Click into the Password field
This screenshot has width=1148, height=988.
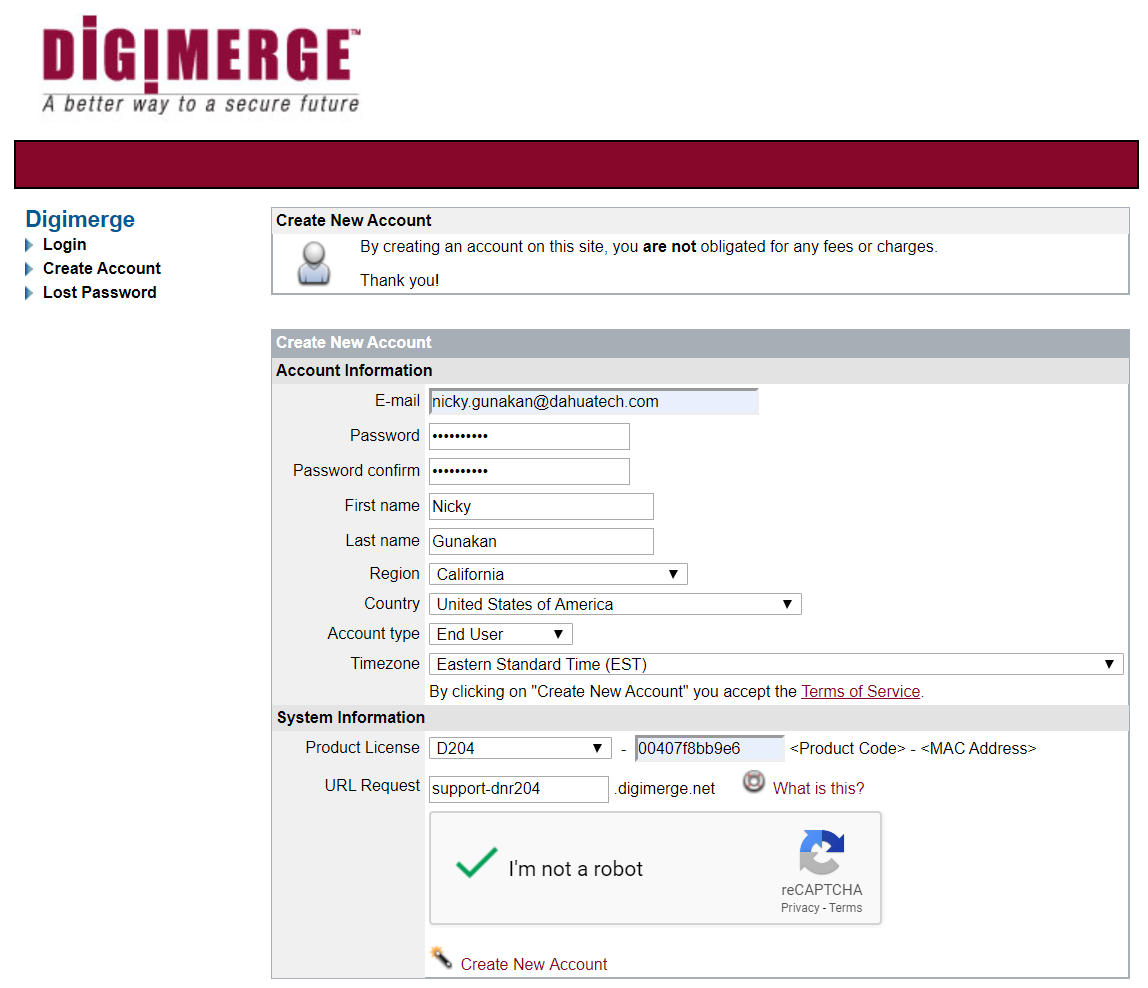pyautogui.click(x=529, y=437)
